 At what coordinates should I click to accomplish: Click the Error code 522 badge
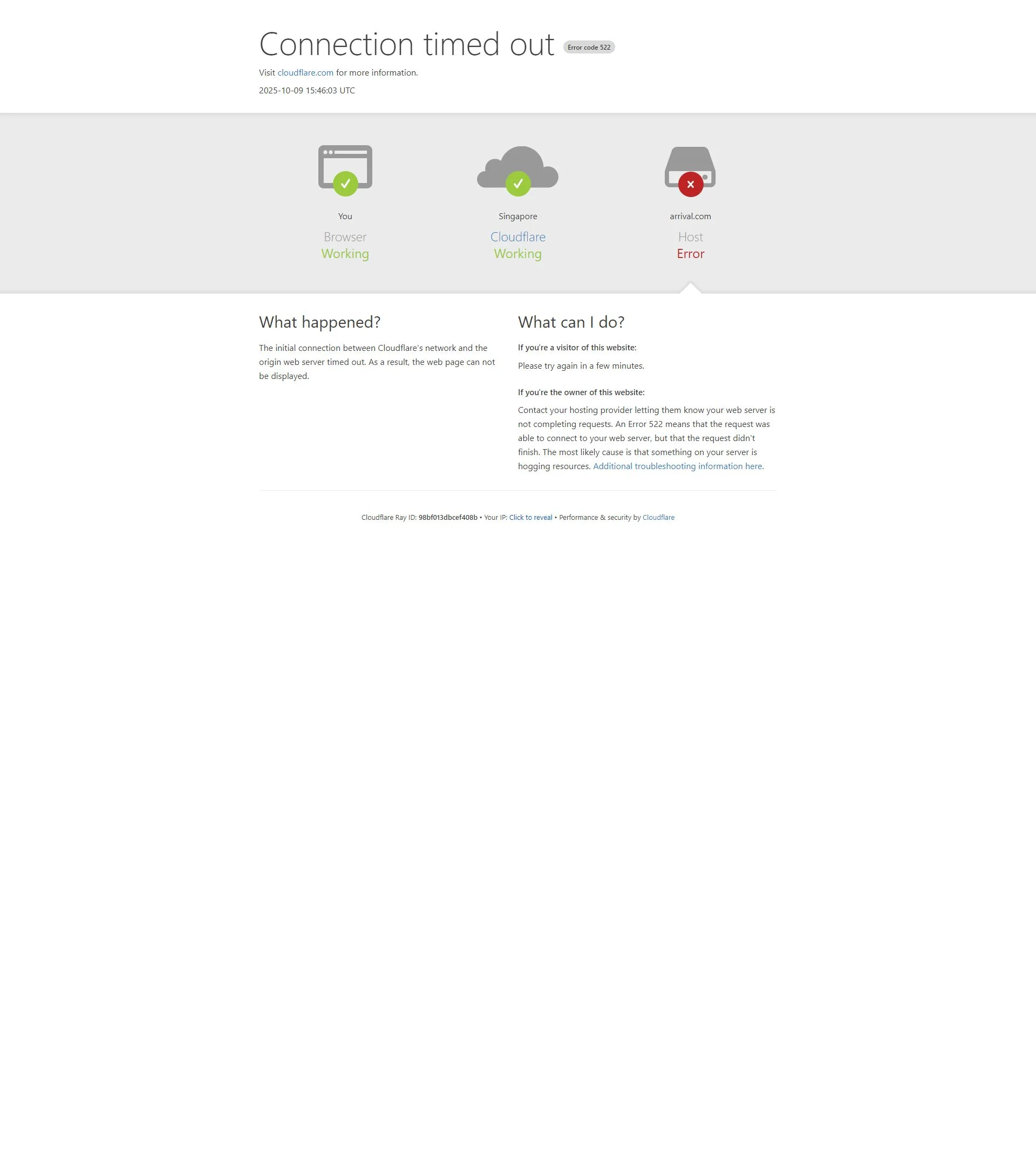pos(589,48)
